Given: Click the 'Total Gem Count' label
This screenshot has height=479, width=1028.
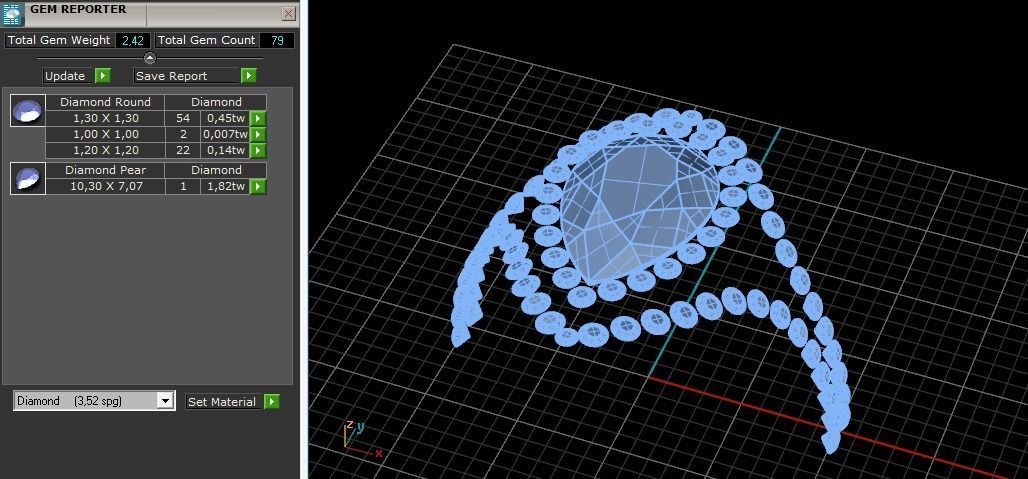Looking at the screenshot, I should 207,40.
